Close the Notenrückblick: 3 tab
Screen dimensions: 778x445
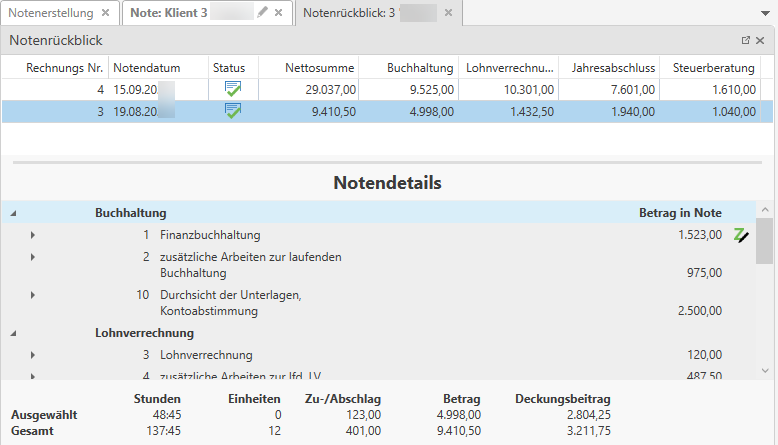[448, 13]
